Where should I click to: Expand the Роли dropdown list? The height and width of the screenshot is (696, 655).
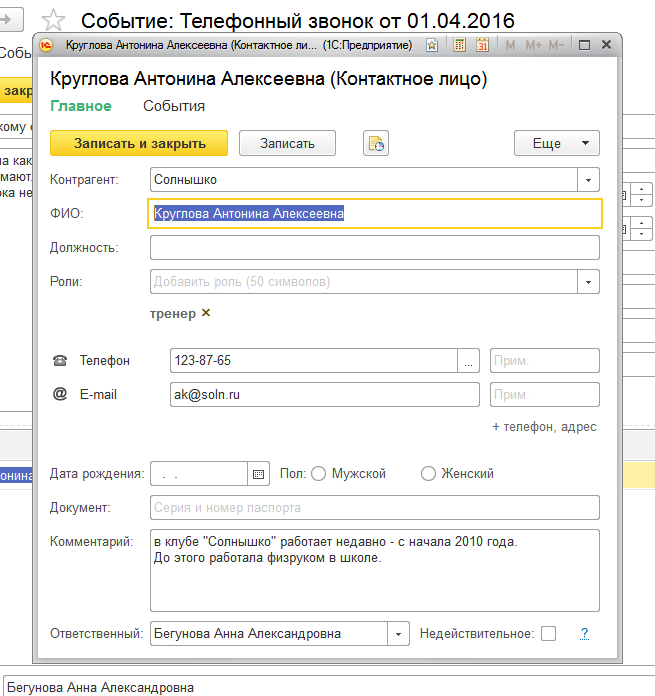tap(589, 282)
